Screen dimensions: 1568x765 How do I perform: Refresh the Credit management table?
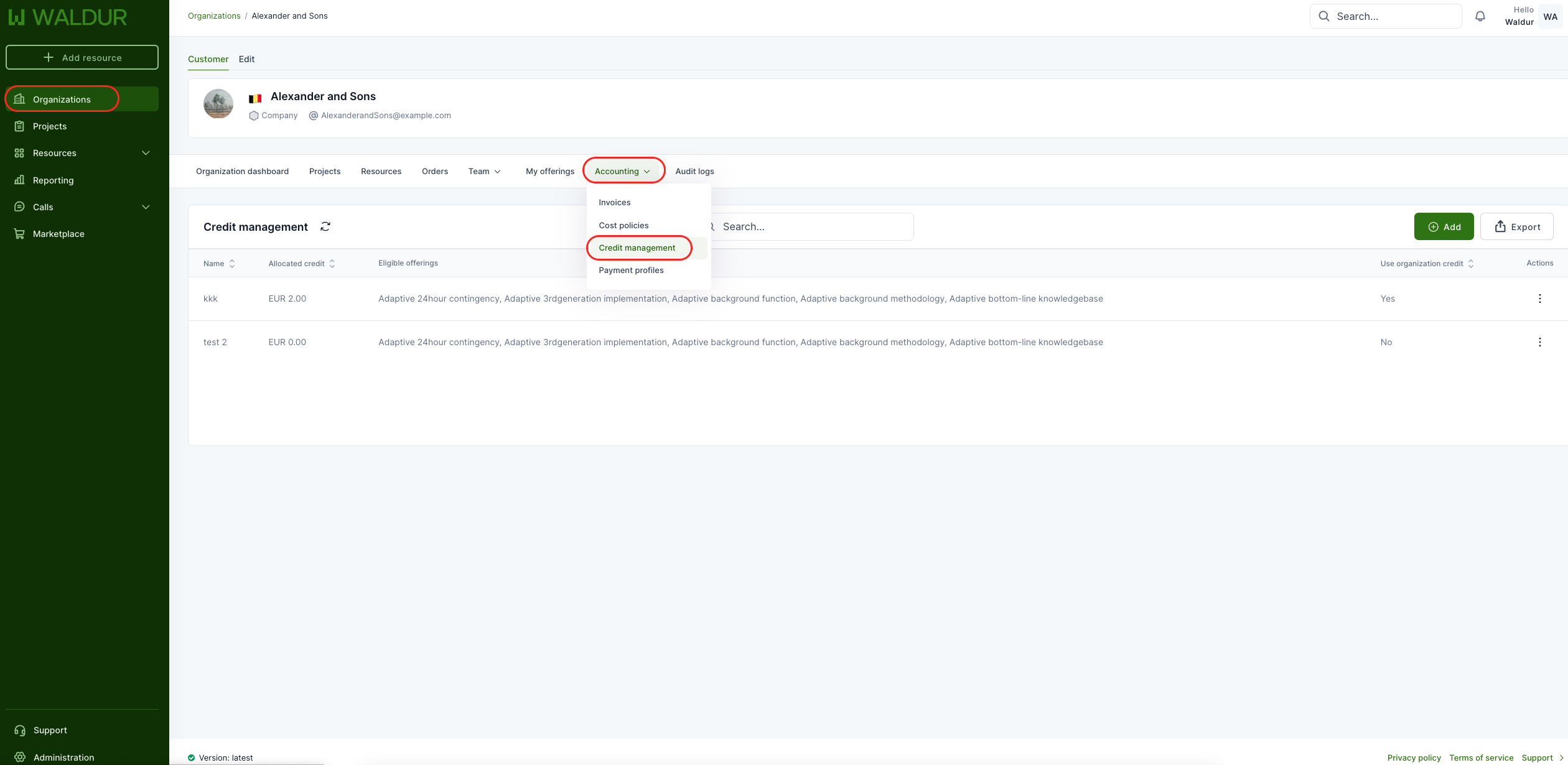[325, 226]
